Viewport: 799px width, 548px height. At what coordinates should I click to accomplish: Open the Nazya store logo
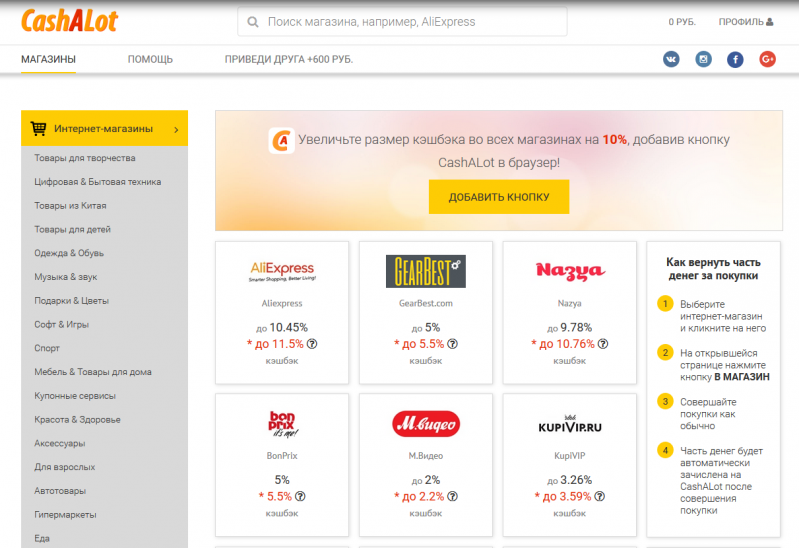pyautogui.click(x=570, y=271)
